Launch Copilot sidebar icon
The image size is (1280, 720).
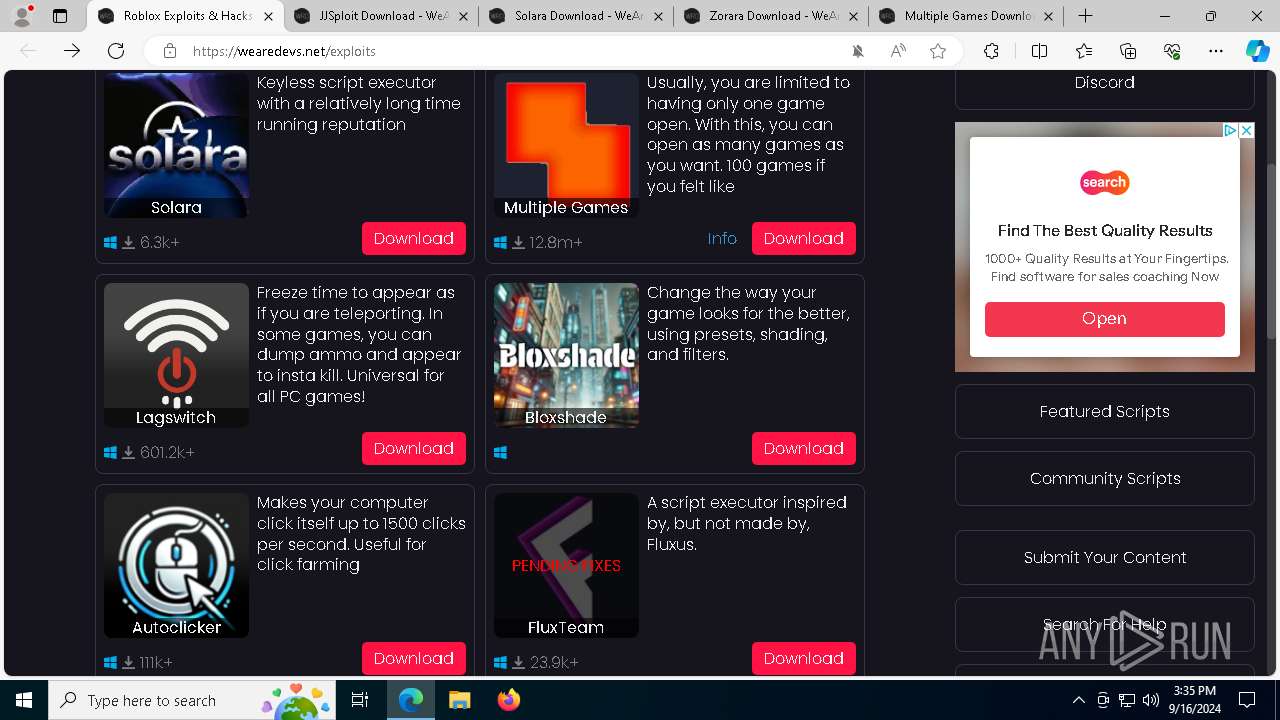click(x=1257, y=51)
